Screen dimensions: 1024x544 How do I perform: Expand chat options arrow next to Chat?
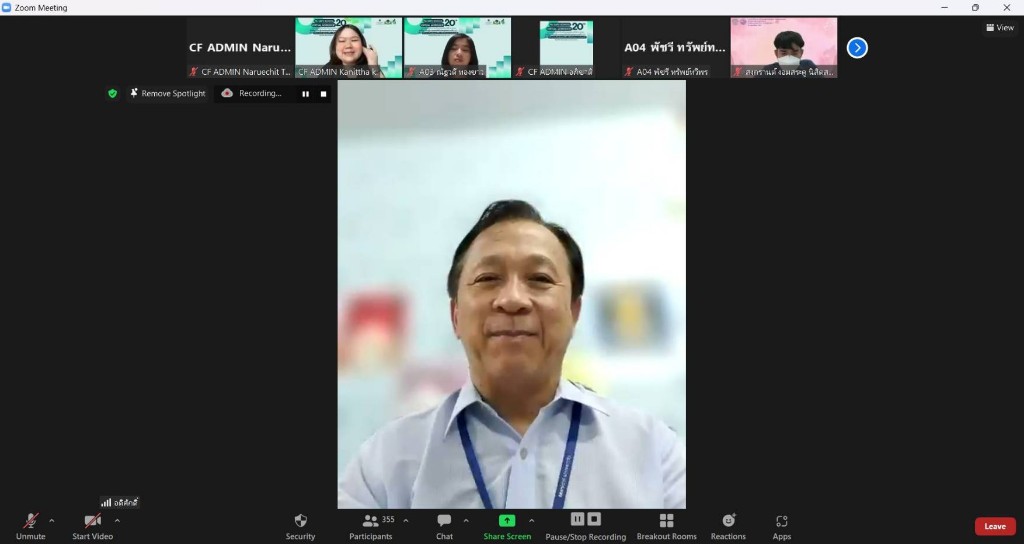click(x=466, y=520)
